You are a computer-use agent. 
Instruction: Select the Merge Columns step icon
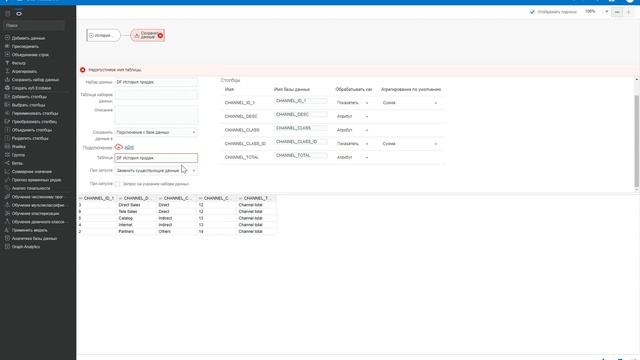7,130
